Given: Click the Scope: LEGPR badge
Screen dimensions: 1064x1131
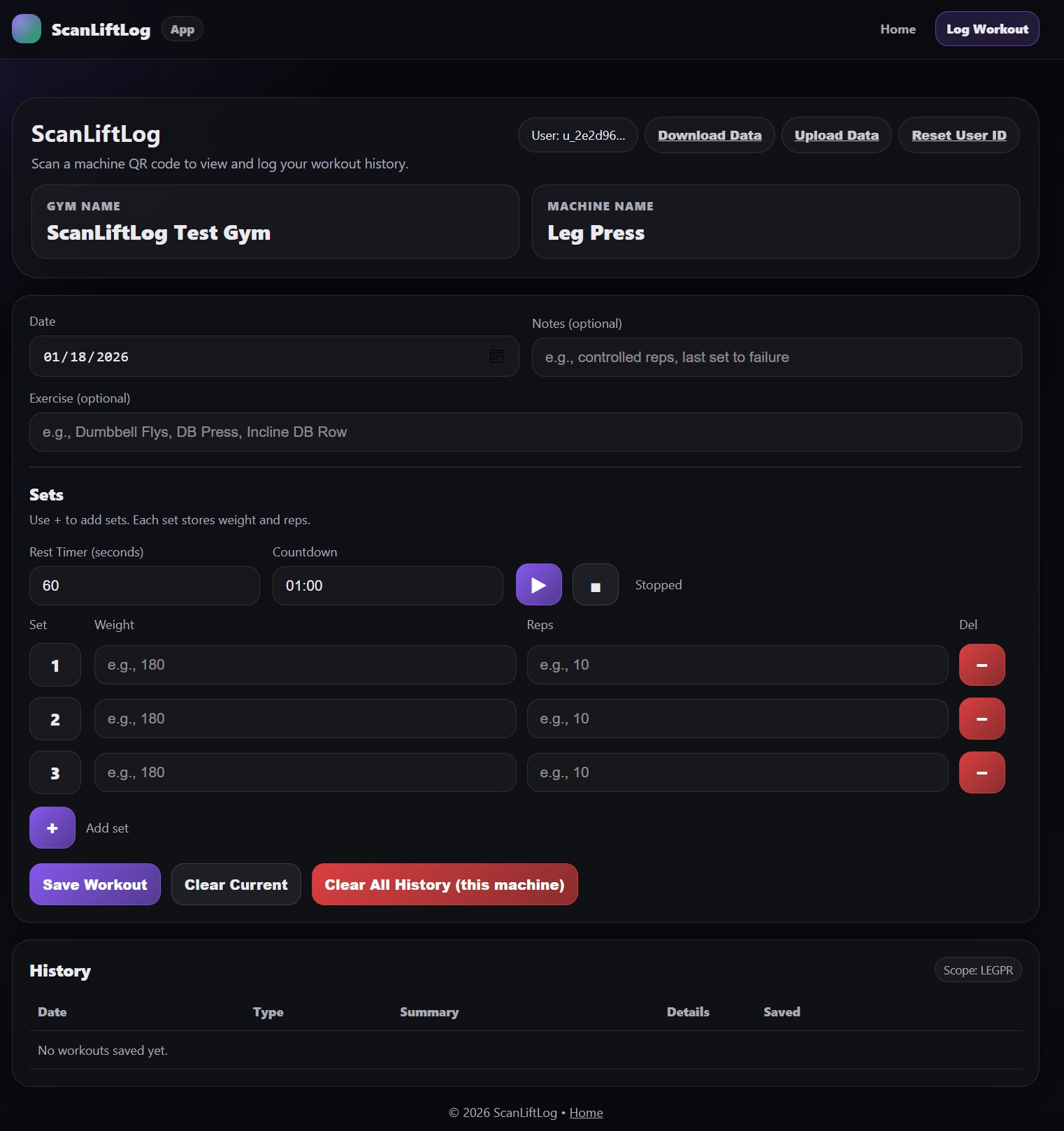Looking at the screenshot, I should click(x=978, y=970).
